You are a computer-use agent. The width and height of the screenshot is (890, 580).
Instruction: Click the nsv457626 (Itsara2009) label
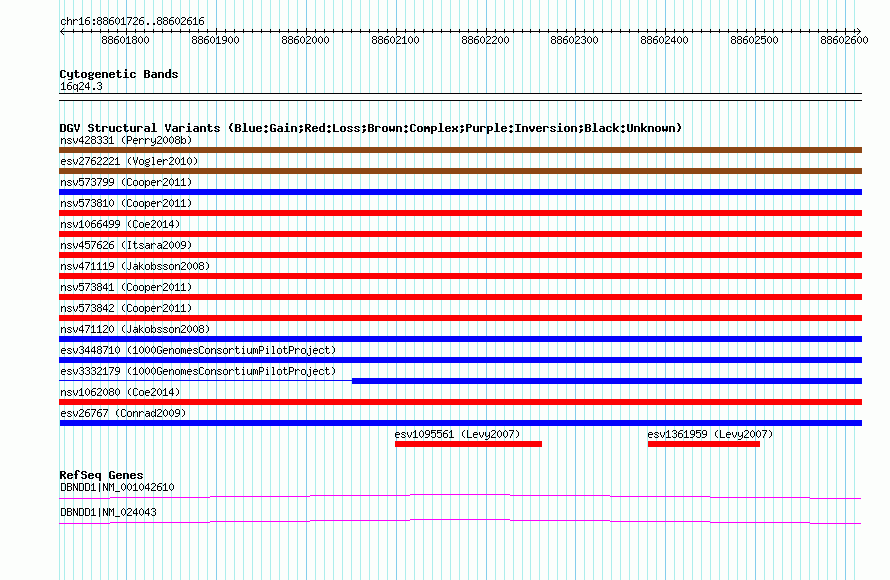point(126,245)
